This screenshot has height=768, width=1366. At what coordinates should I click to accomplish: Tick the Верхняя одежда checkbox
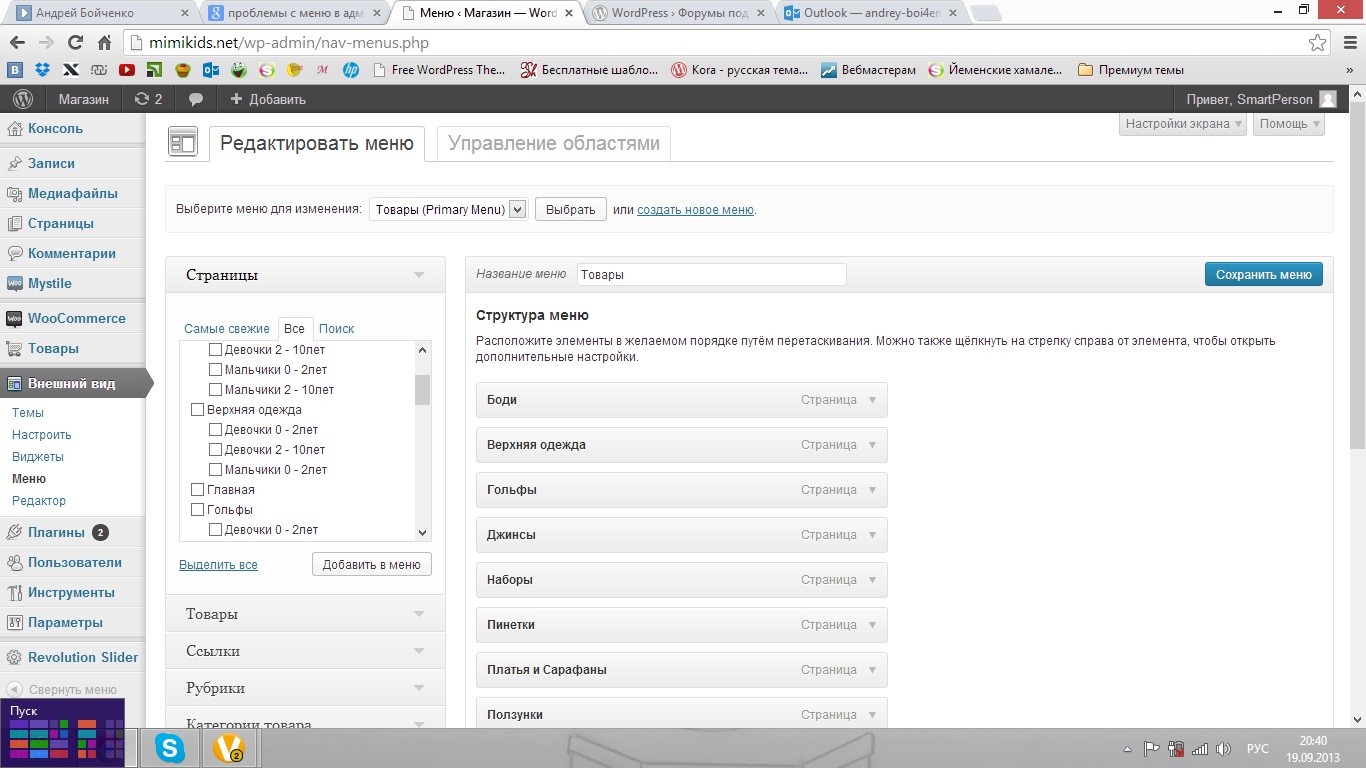tap(197, 410)
